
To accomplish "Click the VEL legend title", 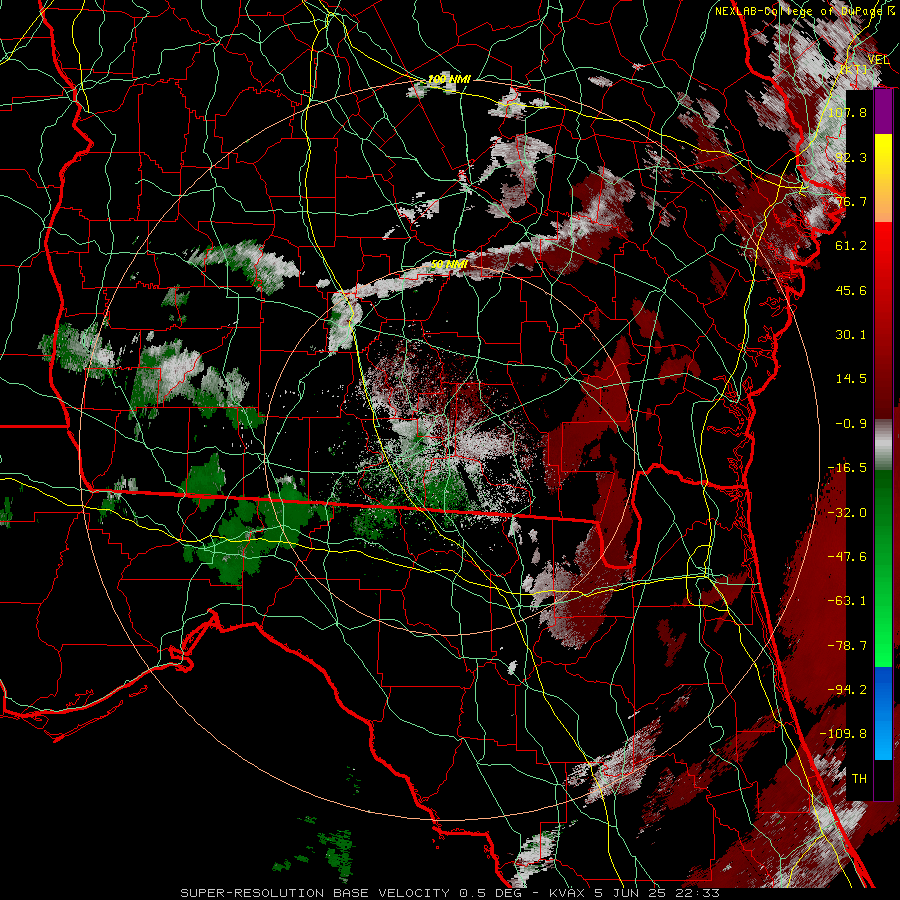I will 878,59.
